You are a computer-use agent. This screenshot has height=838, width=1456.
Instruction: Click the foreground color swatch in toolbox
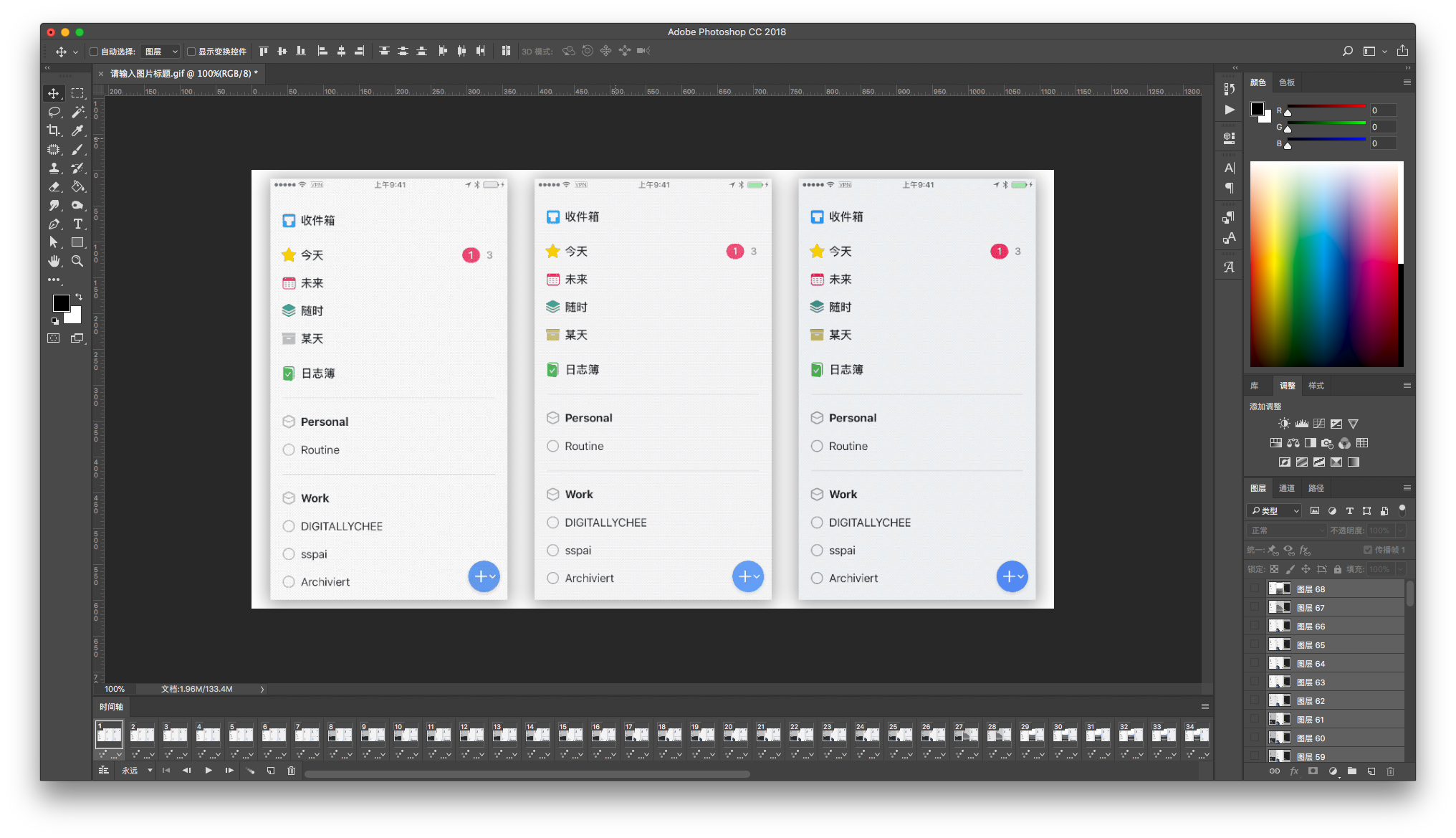click(x=61, y=303)
